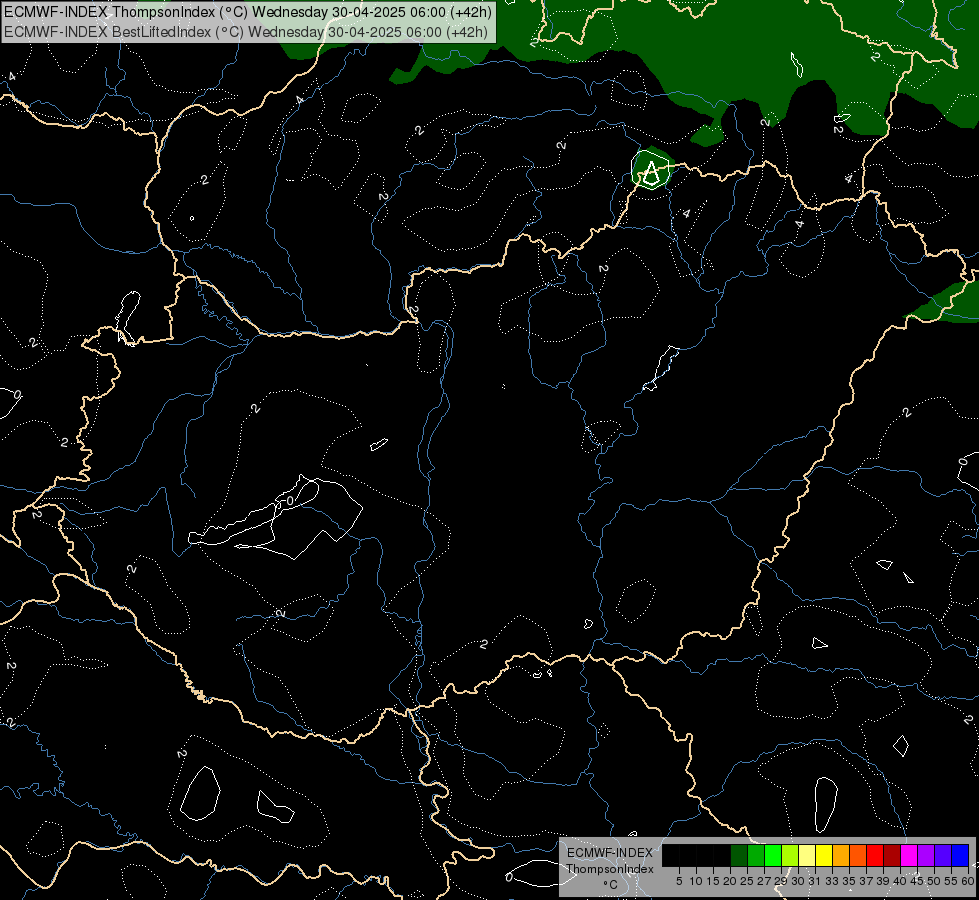Click the legend tick value 20
This screenshot has height=900, width=979.
click(731, 881)
